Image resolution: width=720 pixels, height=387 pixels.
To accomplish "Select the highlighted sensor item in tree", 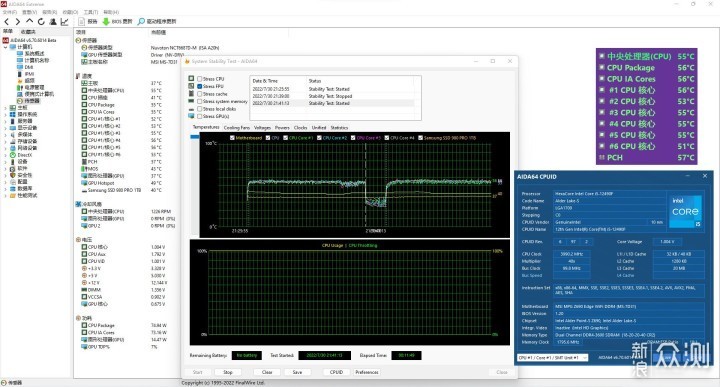I will click(32, 101).
